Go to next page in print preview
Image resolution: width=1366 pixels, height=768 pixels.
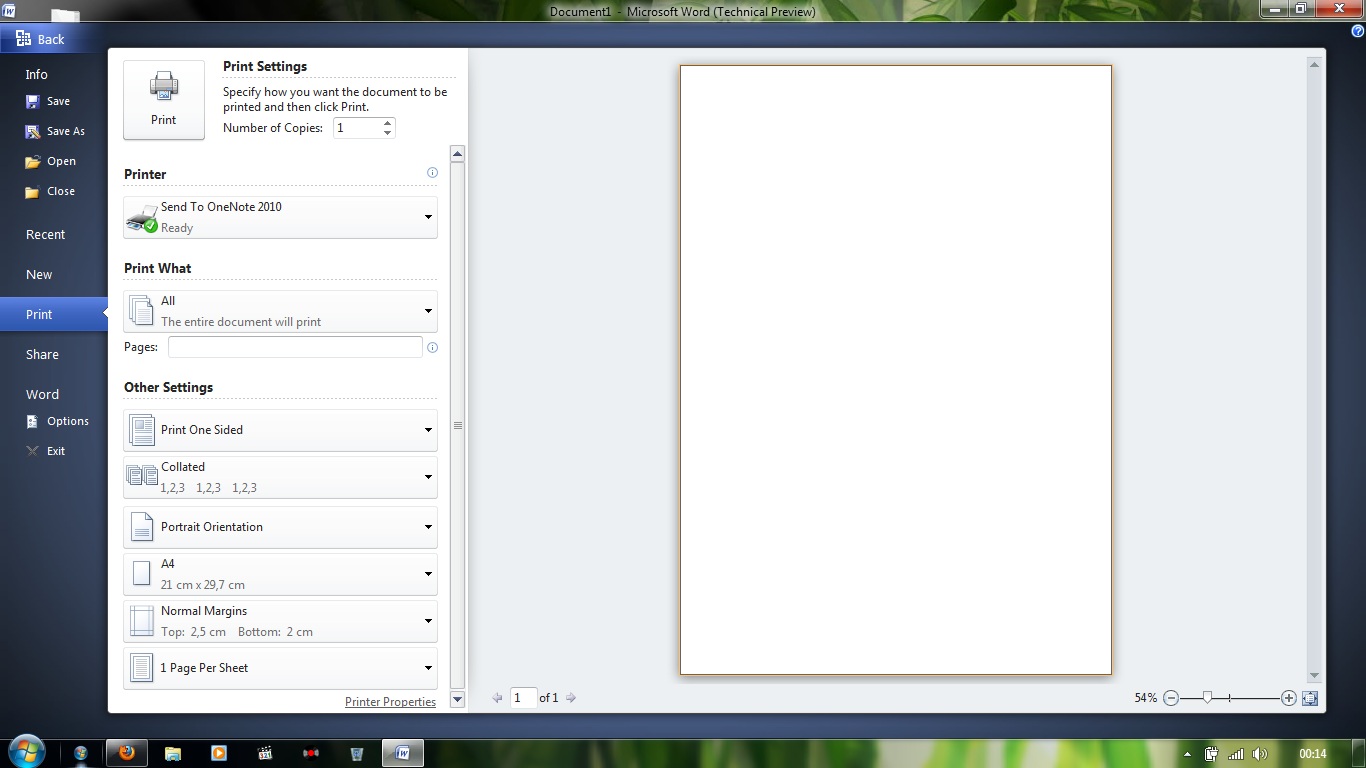(x=571, y=698)
